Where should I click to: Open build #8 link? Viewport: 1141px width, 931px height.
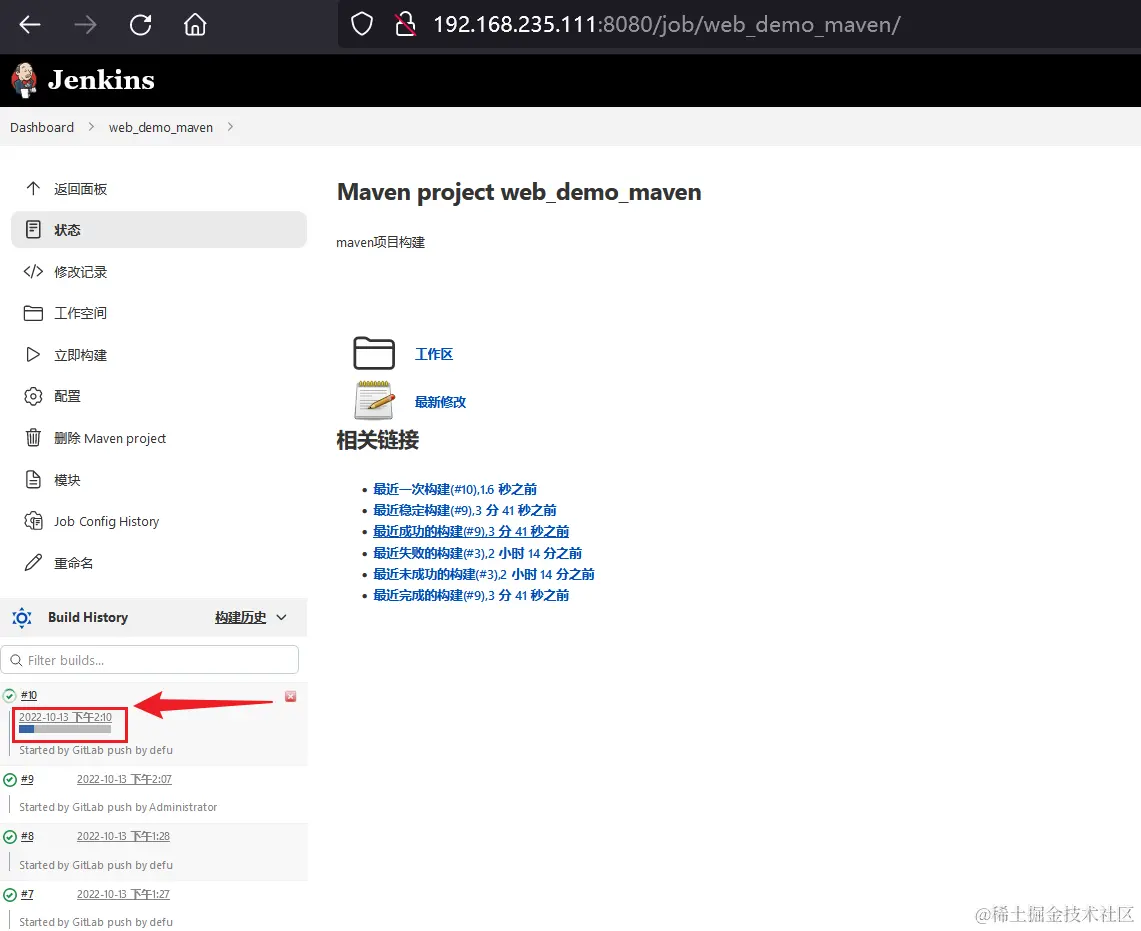[x=27, y=836]
